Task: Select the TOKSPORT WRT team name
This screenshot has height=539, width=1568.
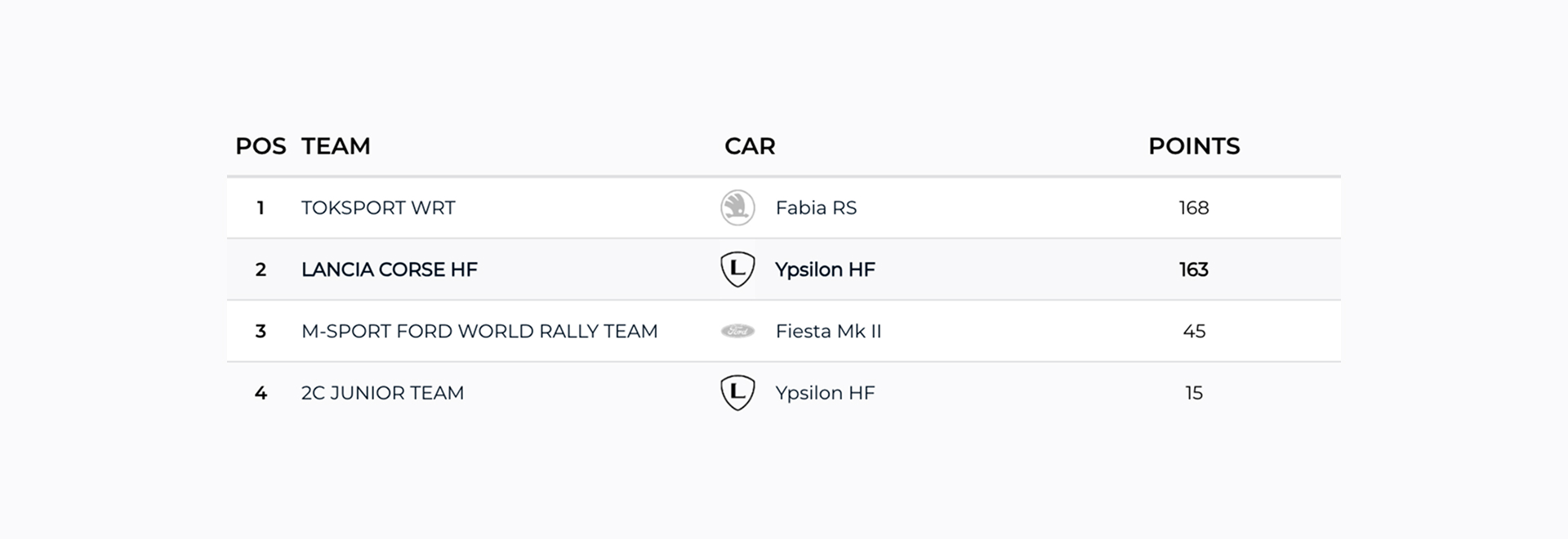Action: [378, 207]
